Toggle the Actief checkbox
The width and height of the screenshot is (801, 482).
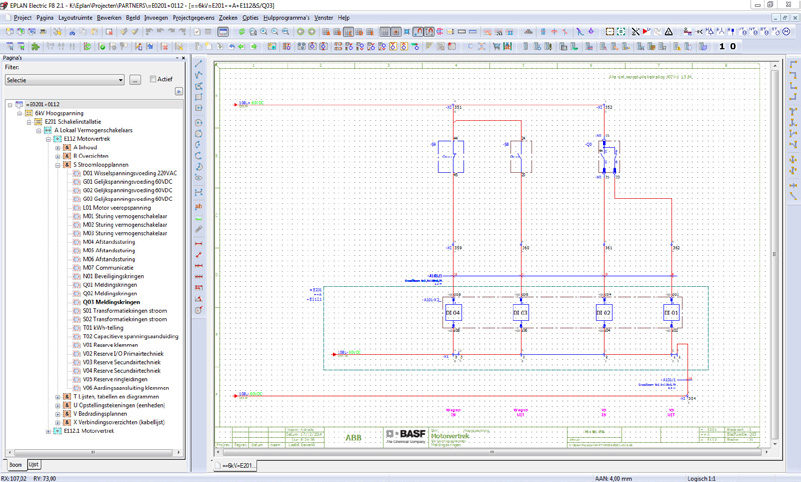point(153,80)
